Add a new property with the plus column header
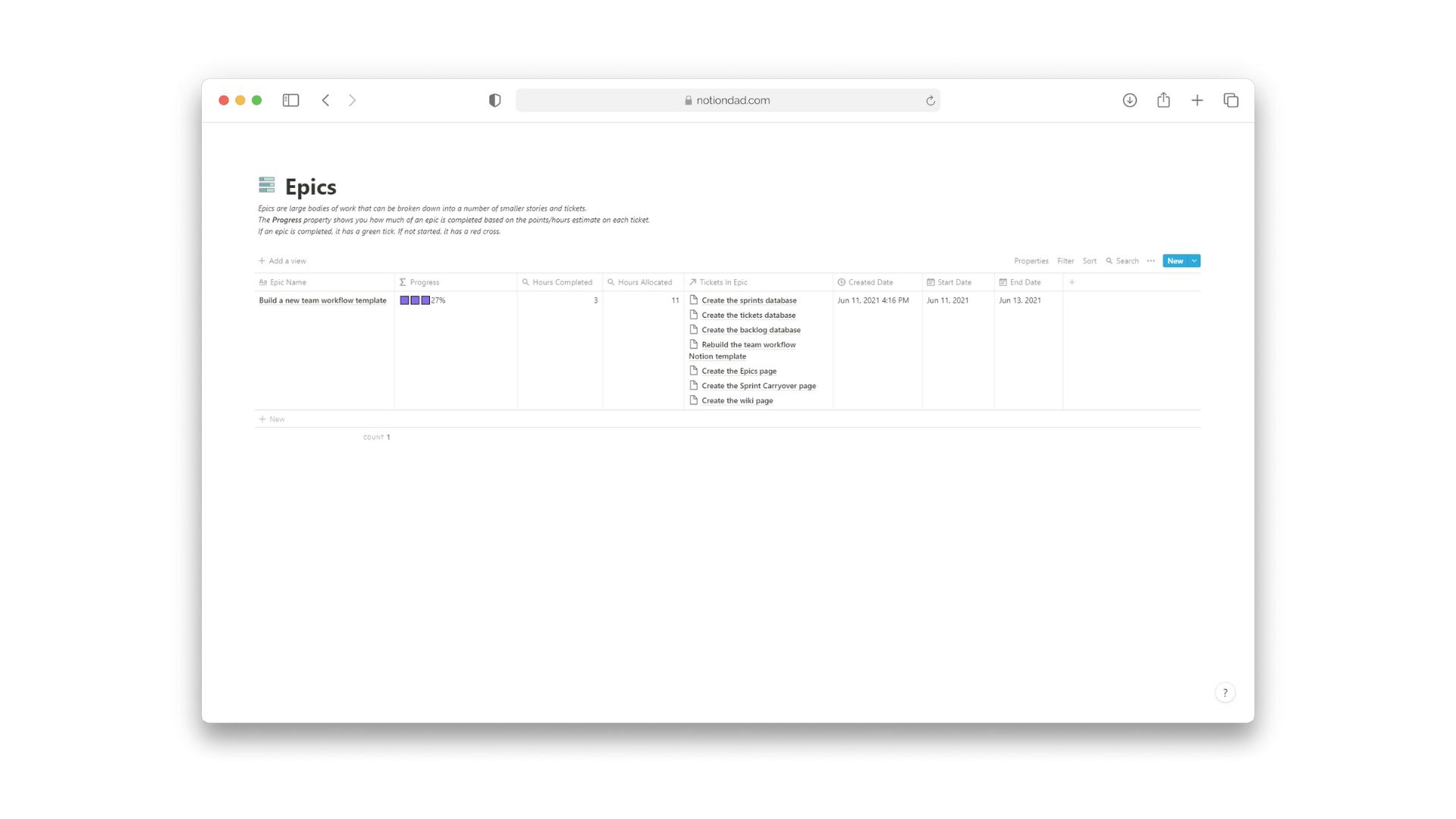 (1072, 281)
